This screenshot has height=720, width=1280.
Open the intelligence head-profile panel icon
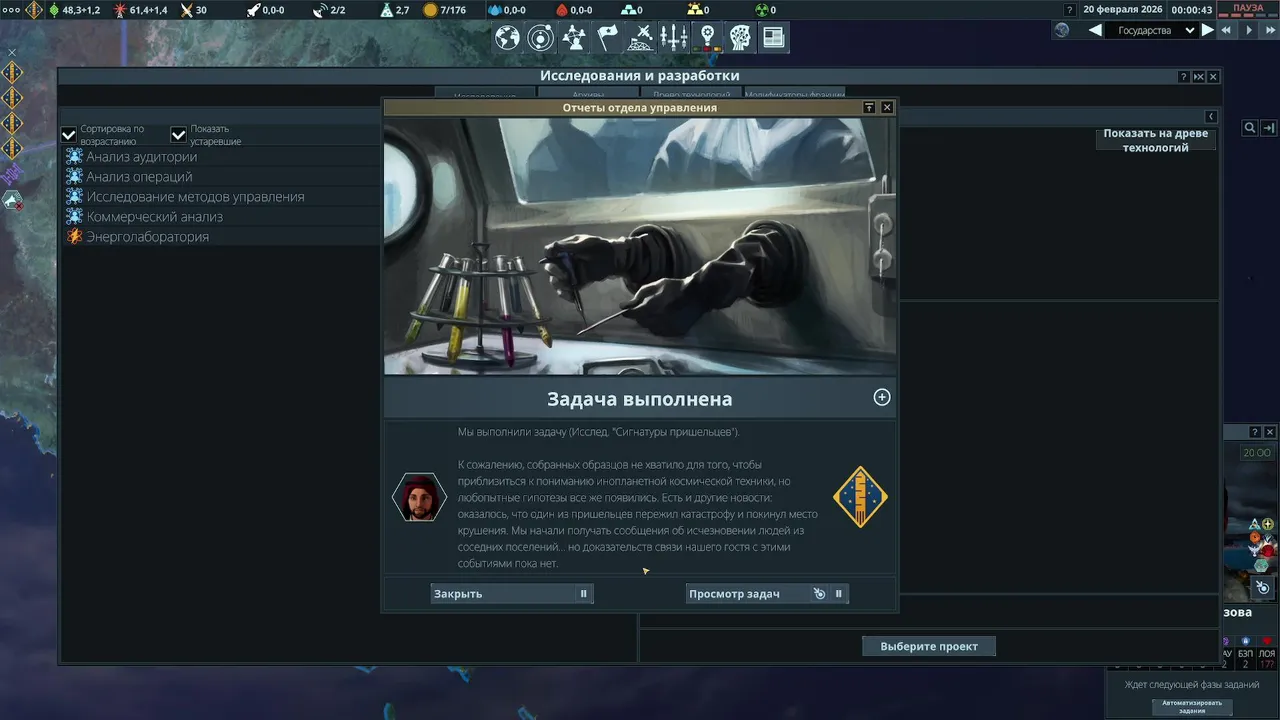(x=740, y=38)
